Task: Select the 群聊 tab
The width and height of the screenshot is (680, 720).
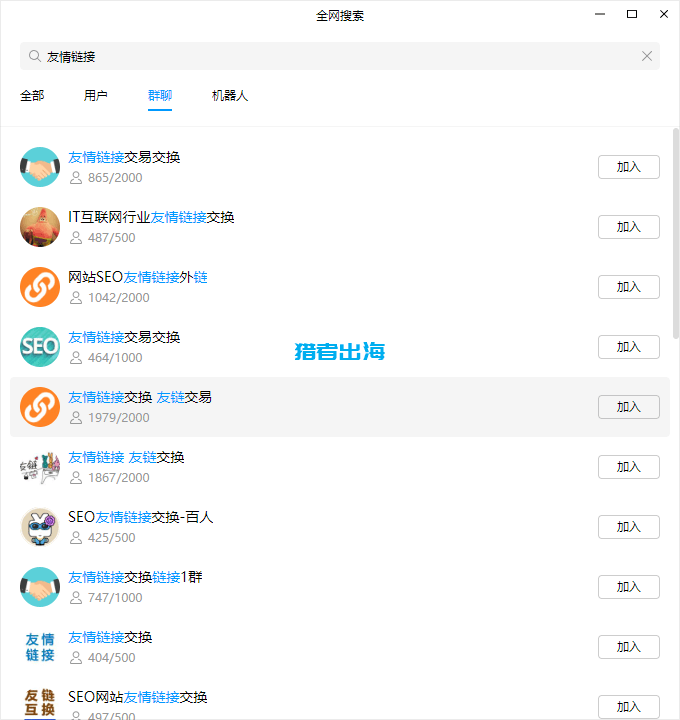Action: click(x=160, y=96)
